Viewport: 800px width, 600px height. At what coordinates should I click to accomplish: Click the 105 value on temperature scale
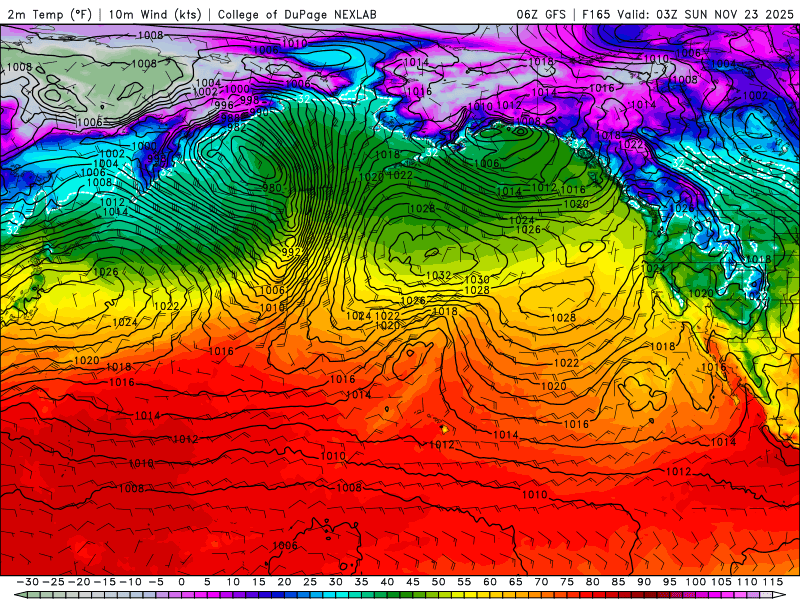coord(721,582)
